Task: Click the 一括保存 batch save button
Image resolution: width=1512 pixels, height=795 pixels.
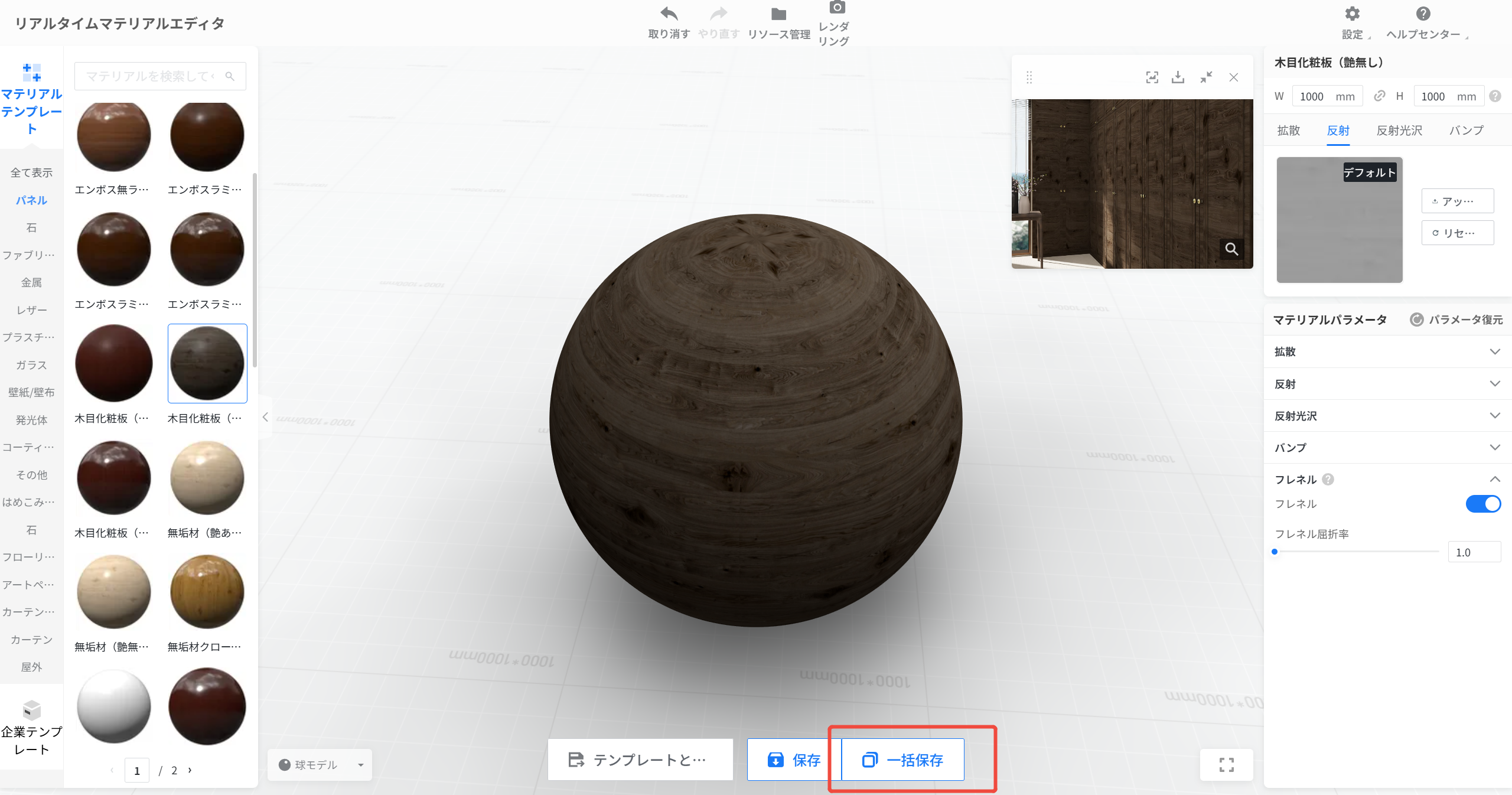Action: [x=902, y=760]
